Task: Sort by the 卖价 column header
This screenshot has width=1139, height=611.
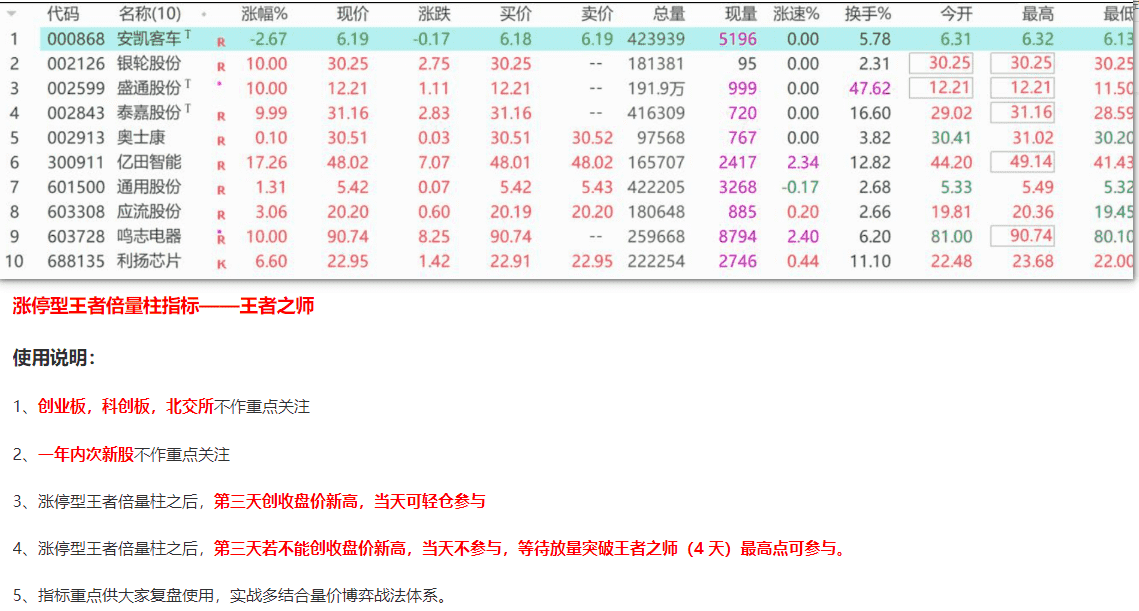Action: 597,14
